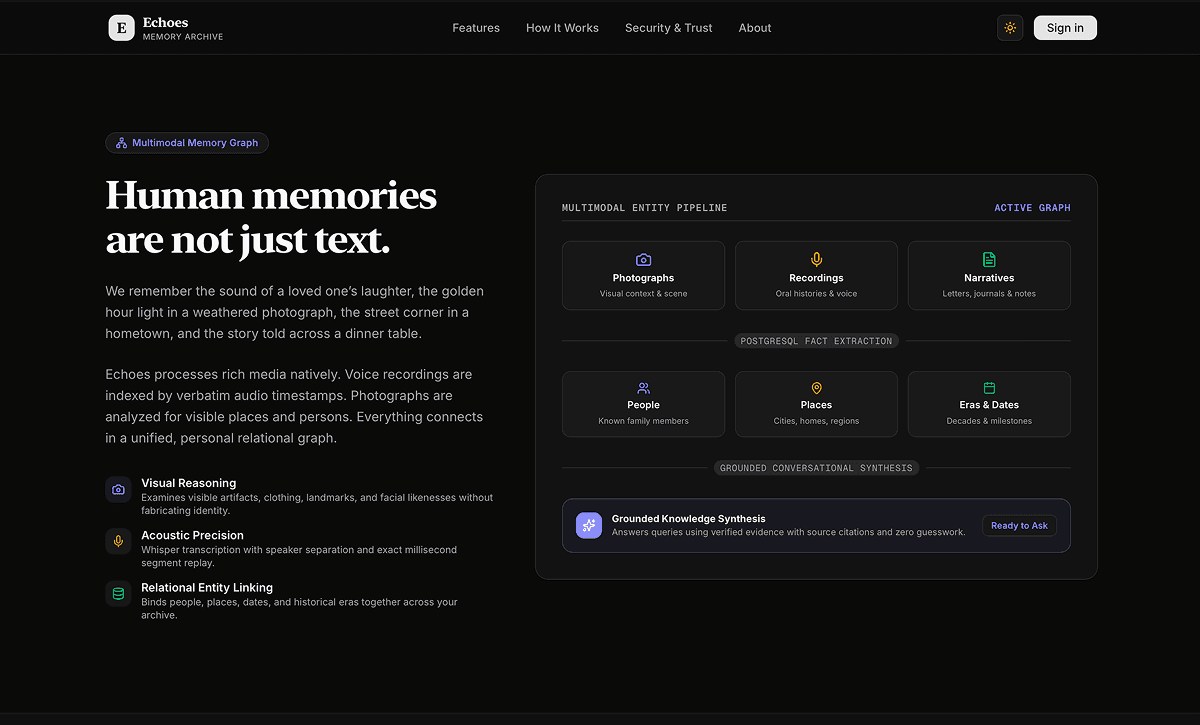Image resolution: width=1200 pixels, height=725 pixels.
Task: Click the 'Letters, journals & notes' caption
Action: (x=989, y=294)
